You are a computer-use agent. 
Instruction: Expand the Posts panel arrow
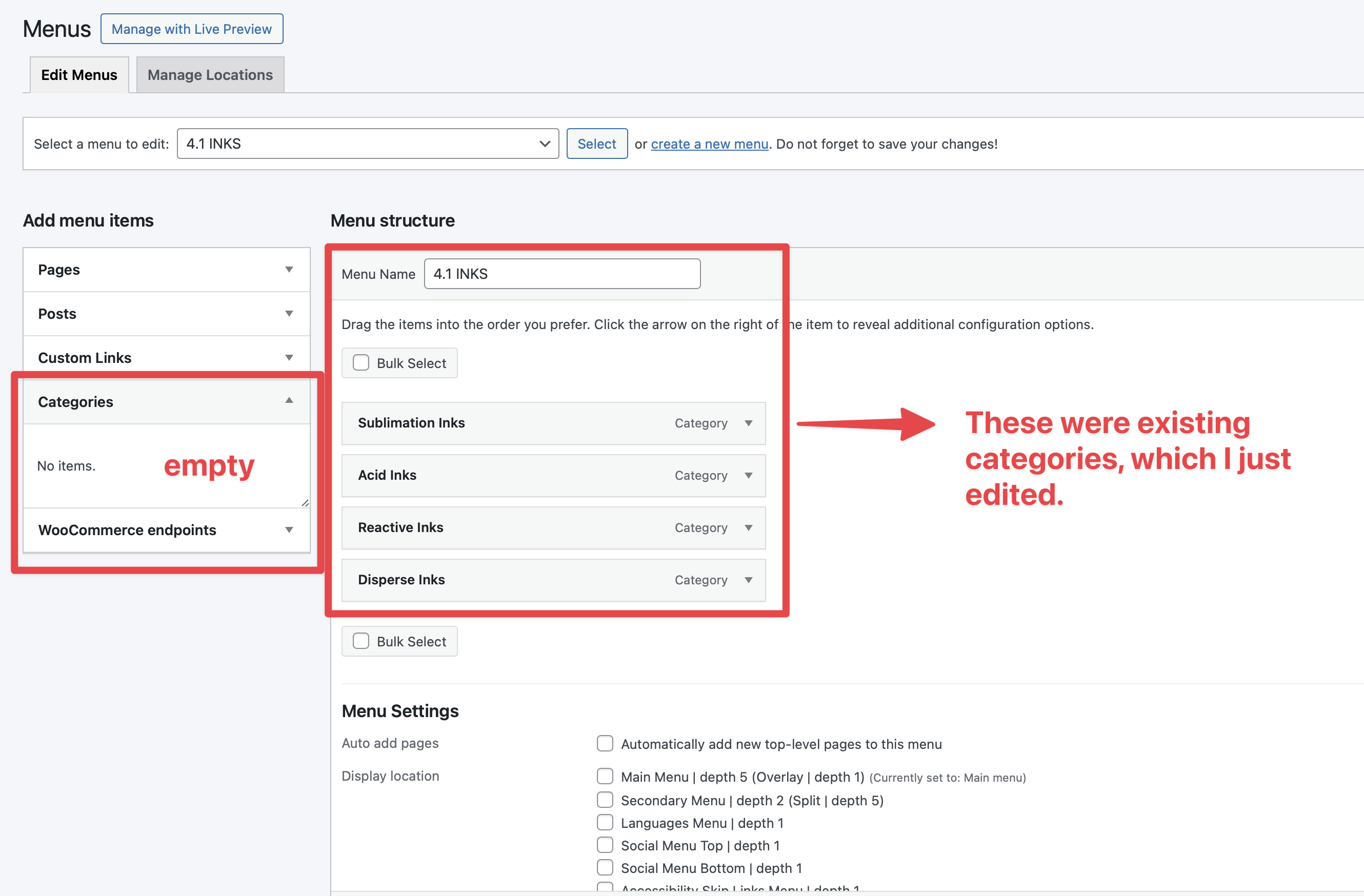point(289,313)
